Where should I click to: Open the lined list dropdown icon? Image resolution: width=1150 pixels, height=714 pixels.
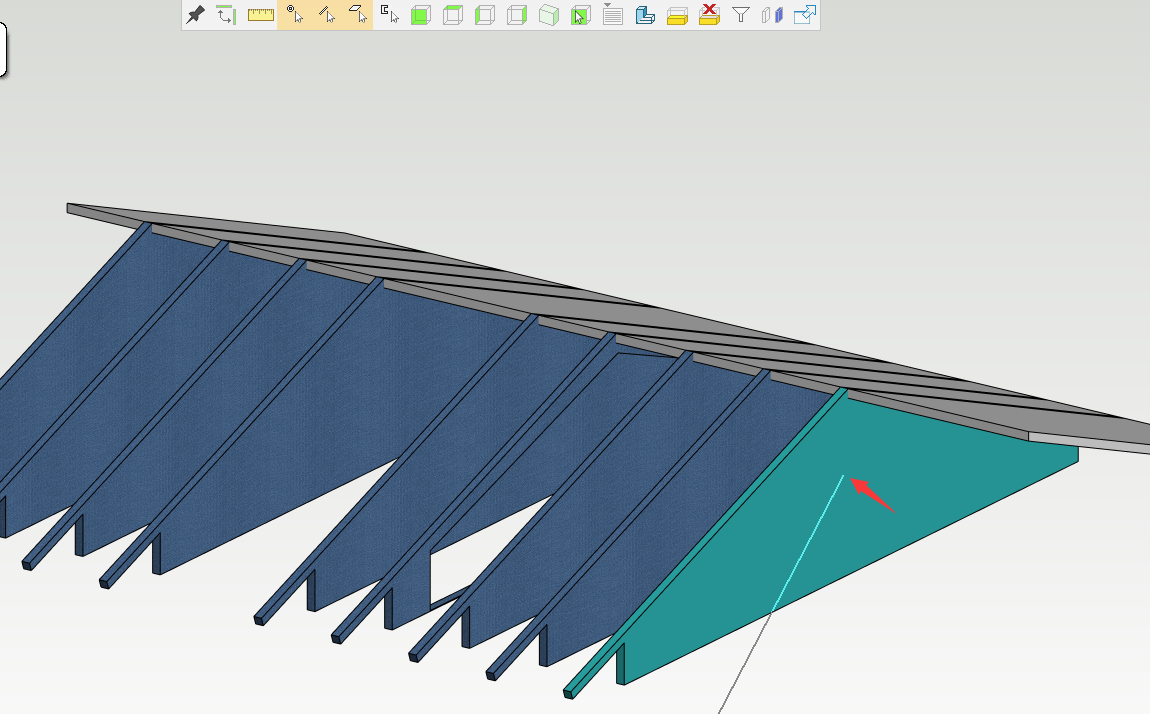pyautogui.click(x=612, y=15)
